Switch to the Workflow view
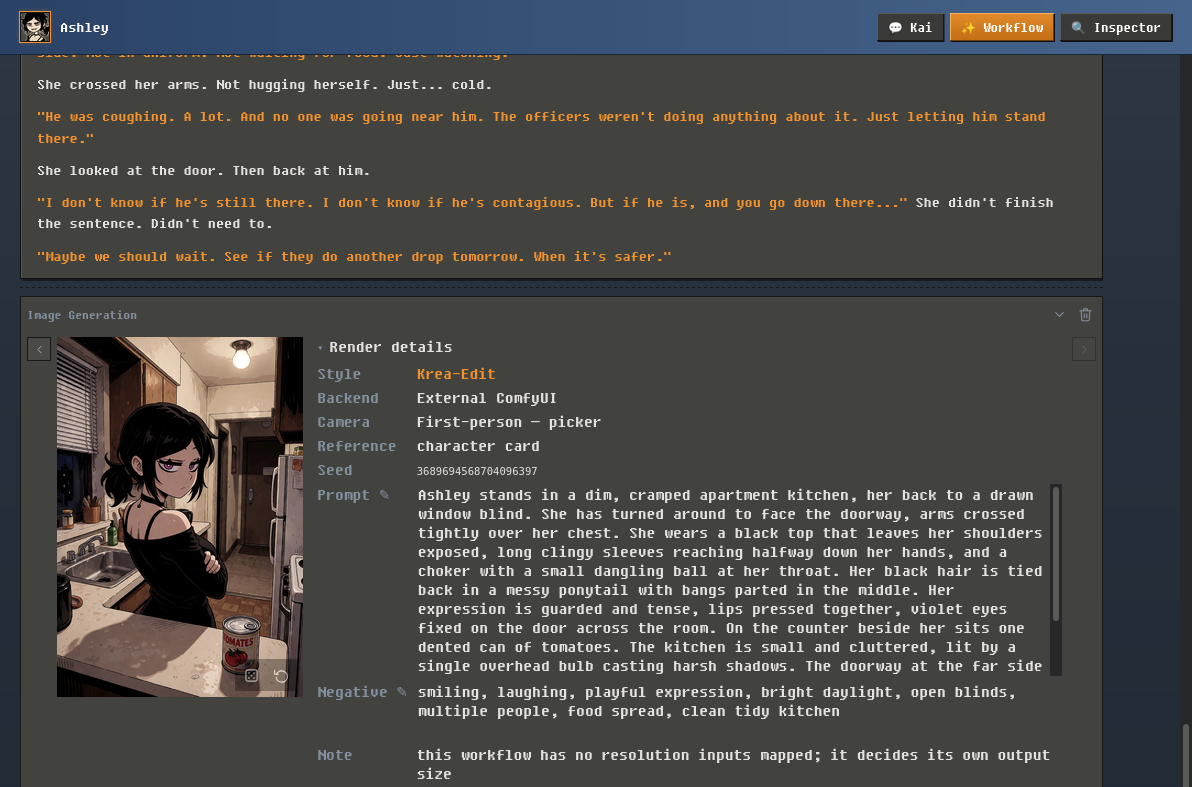1192x787 pixels. (1002, 27)
